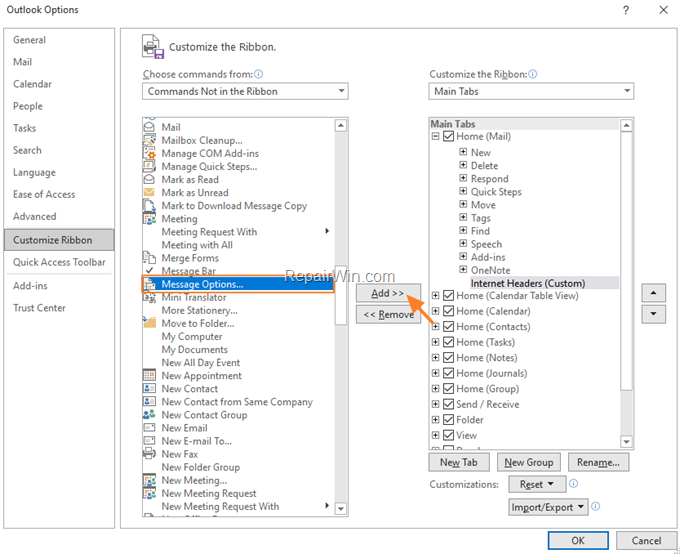Click the New Appointment calendar icon
The image size is (680, 554).
[149, 375]
